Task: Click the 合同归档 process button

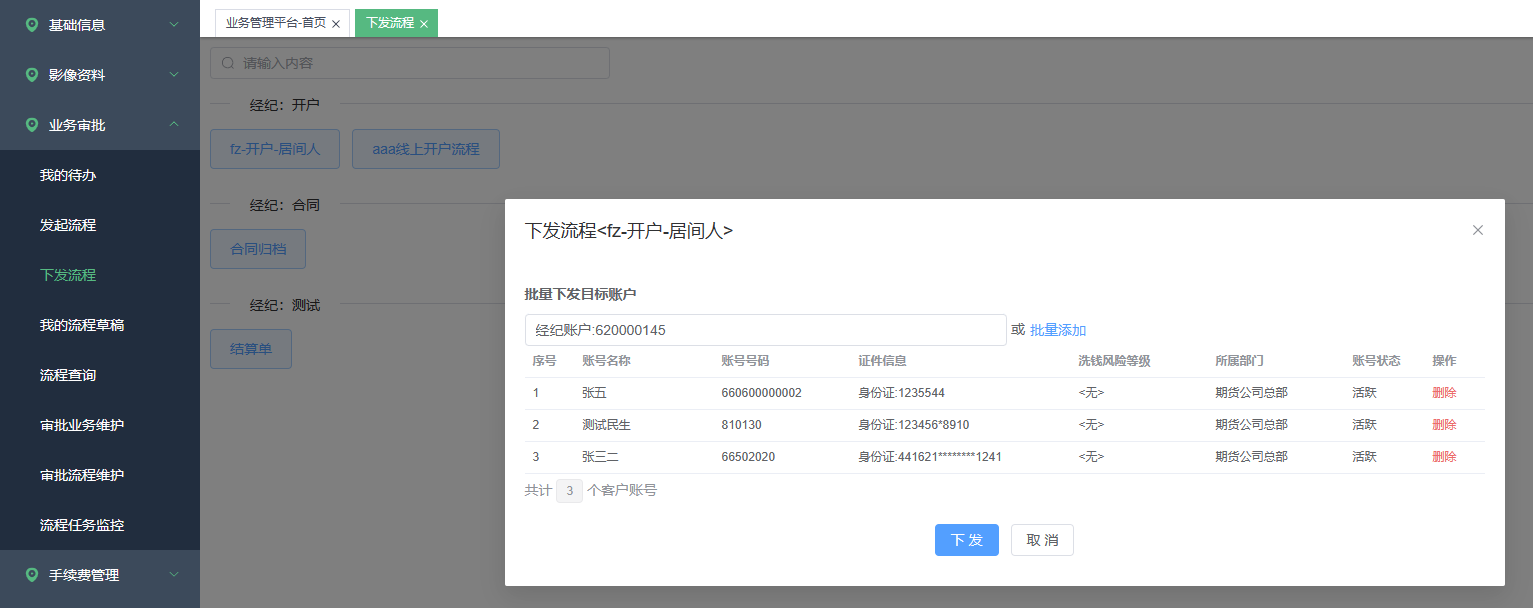Action: click(258, 249)
